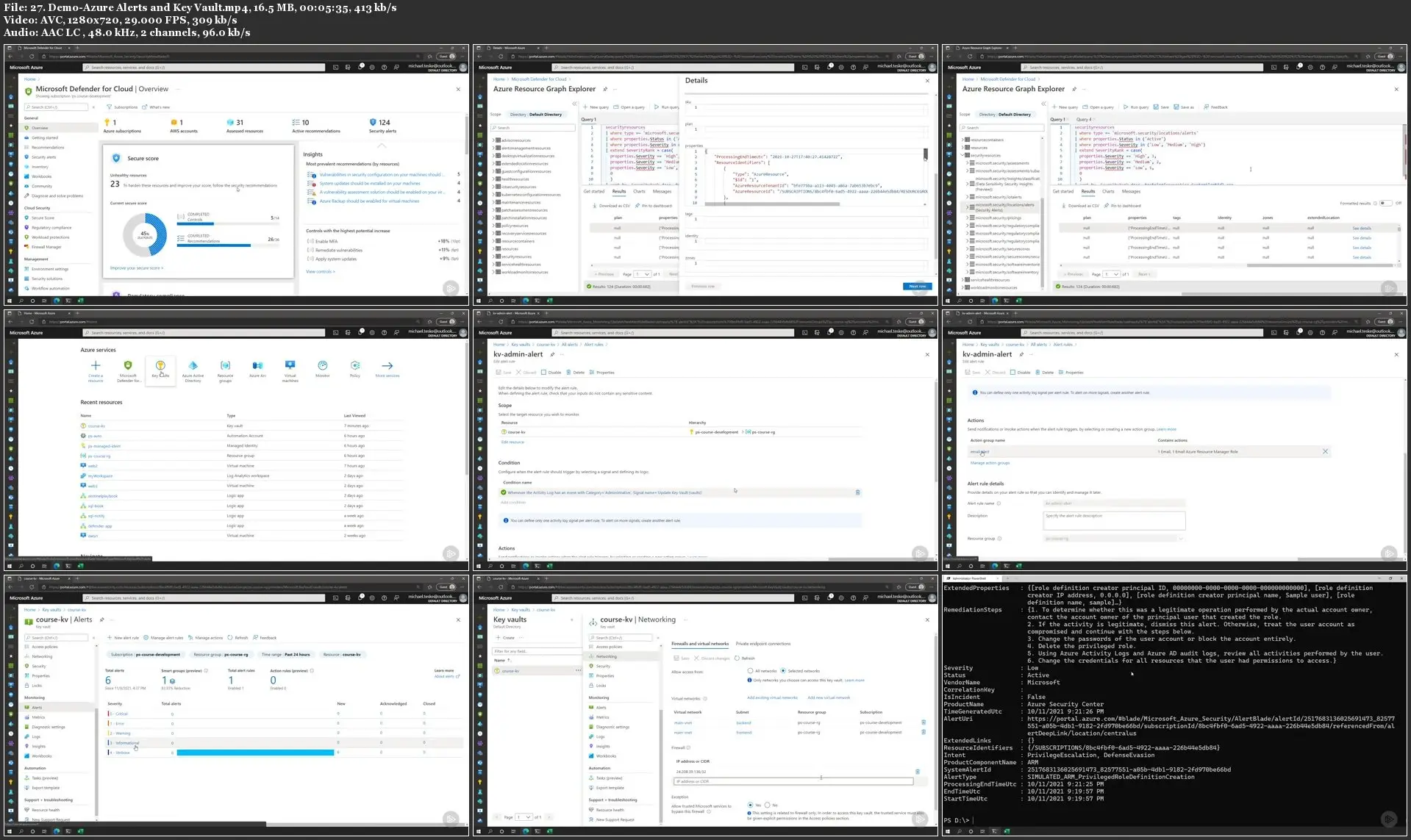The image size is (1411, 840).
Task: Click the alert rule Description text box
Action: (1114, 520)
